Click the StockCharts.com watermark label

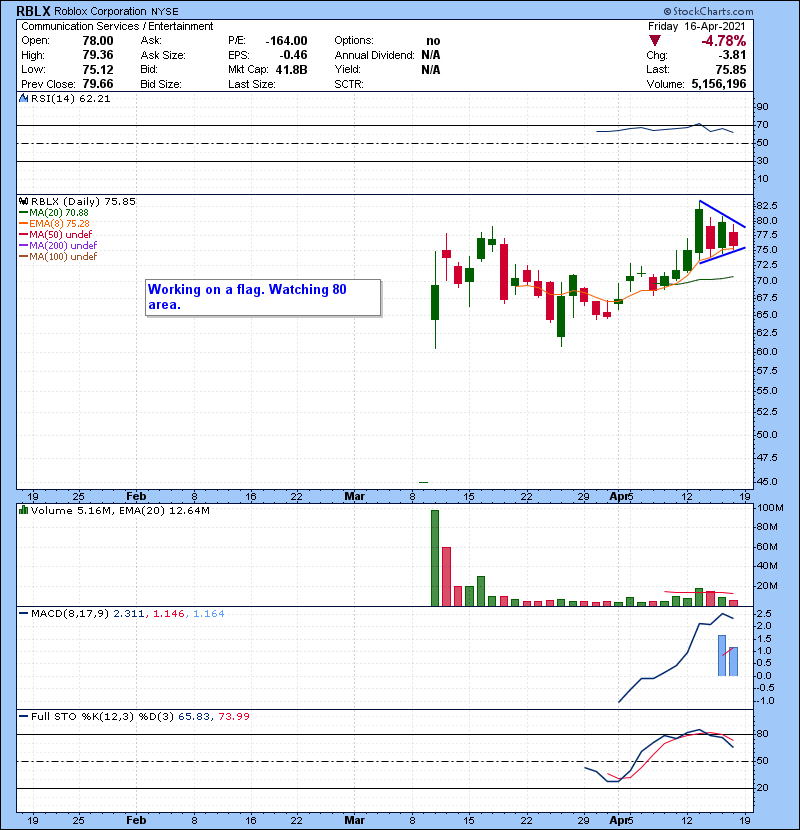click(708, 11)
